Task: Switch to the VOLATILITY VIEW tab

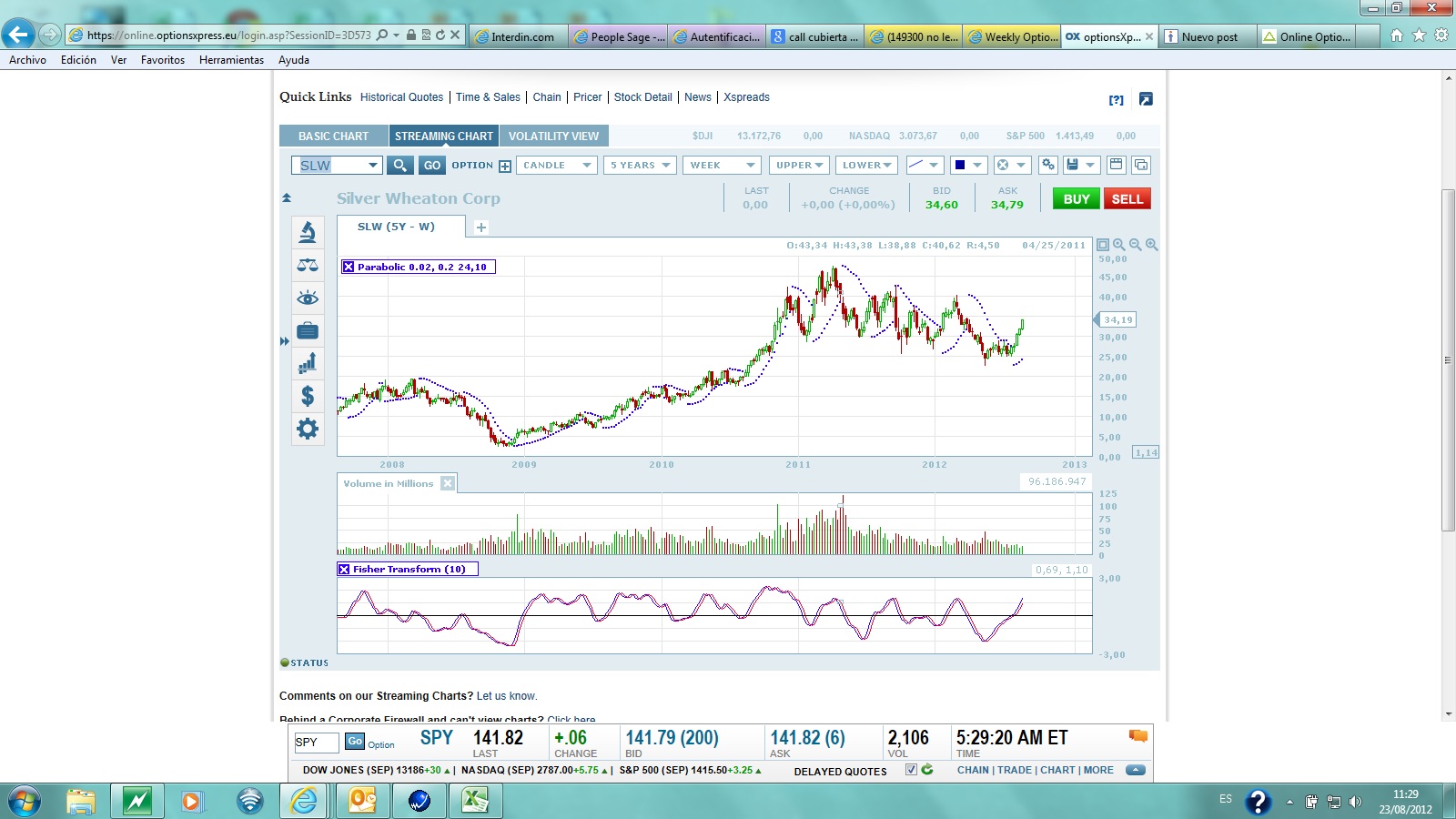Action: [553, 136]
